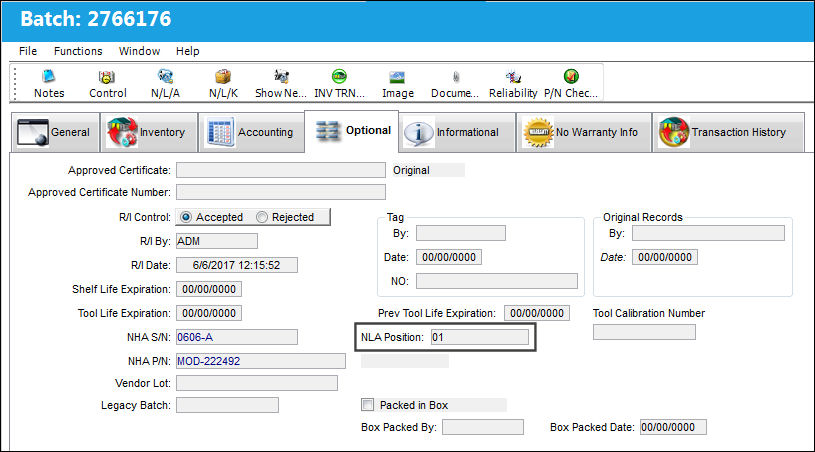Open the Functions menu

78,51
